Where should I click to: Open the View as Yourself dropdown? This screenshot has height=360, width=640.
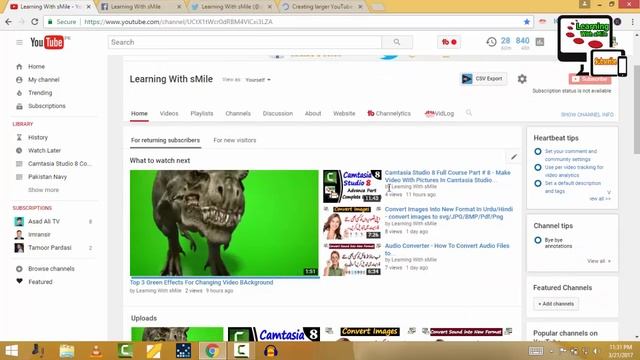[258, 80]
